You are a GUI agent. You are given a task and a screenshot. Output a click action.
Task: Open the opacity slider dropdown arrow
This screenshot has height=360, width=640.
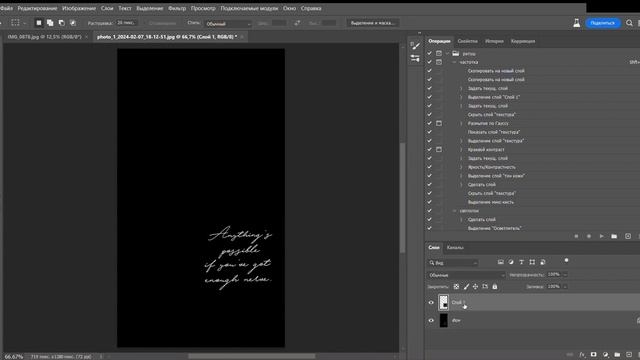pos(565,275)
